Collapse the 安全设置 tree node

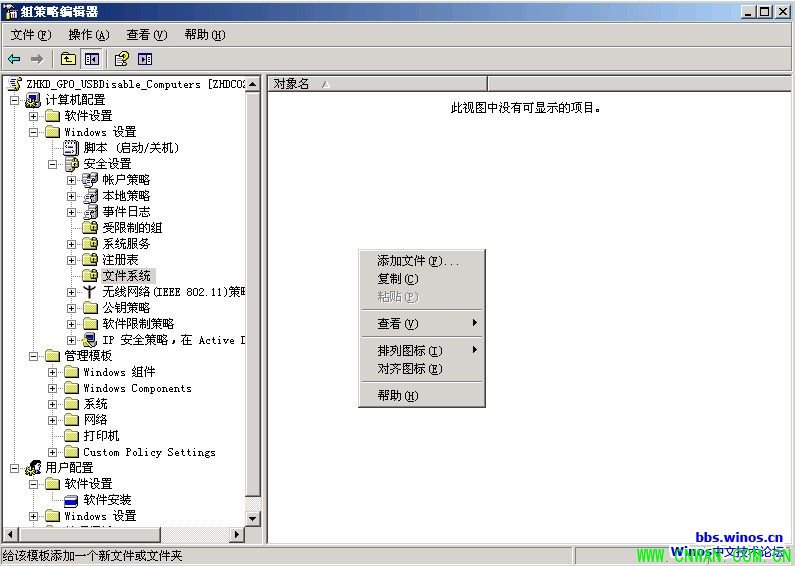click(53, 164)
